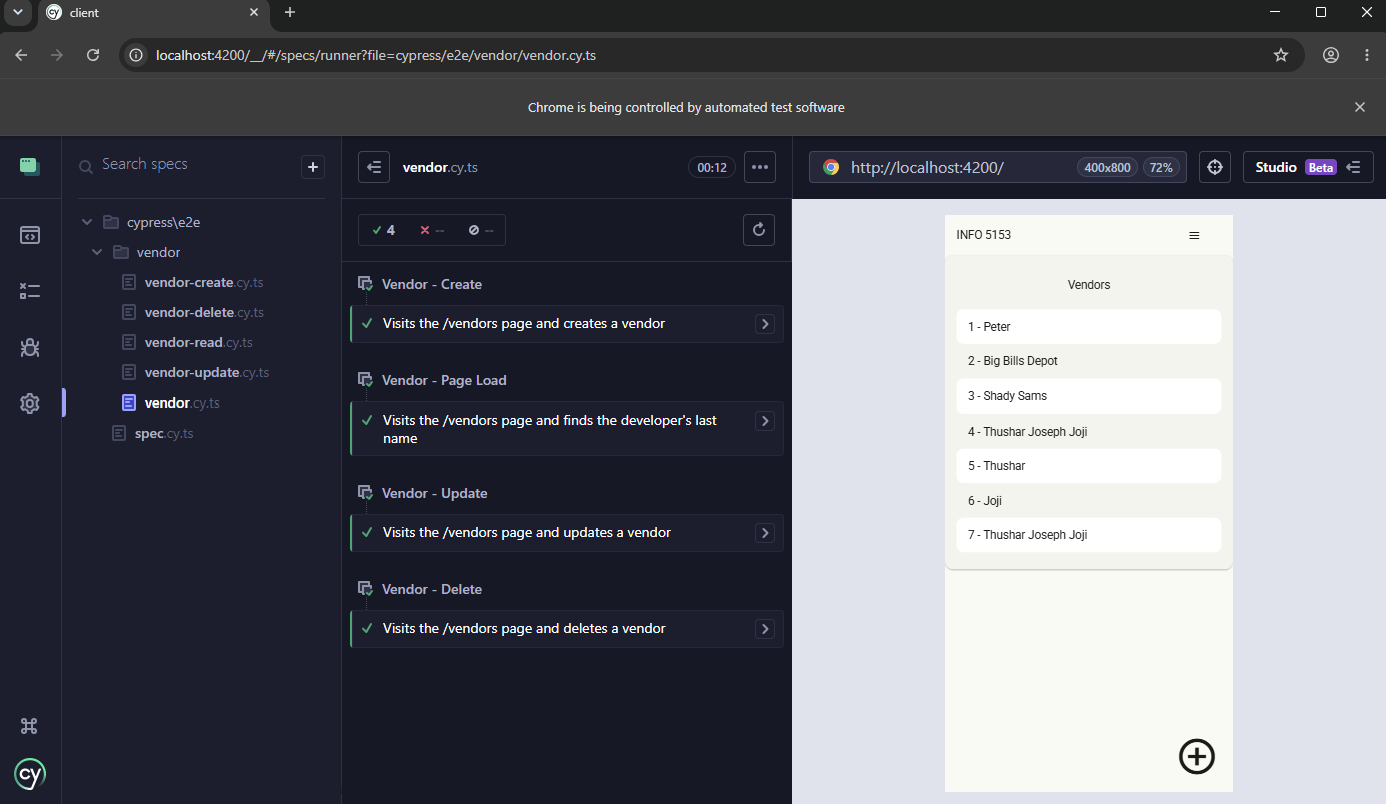Open spec.cy.ts in the spec list

(x=164, y=433)
